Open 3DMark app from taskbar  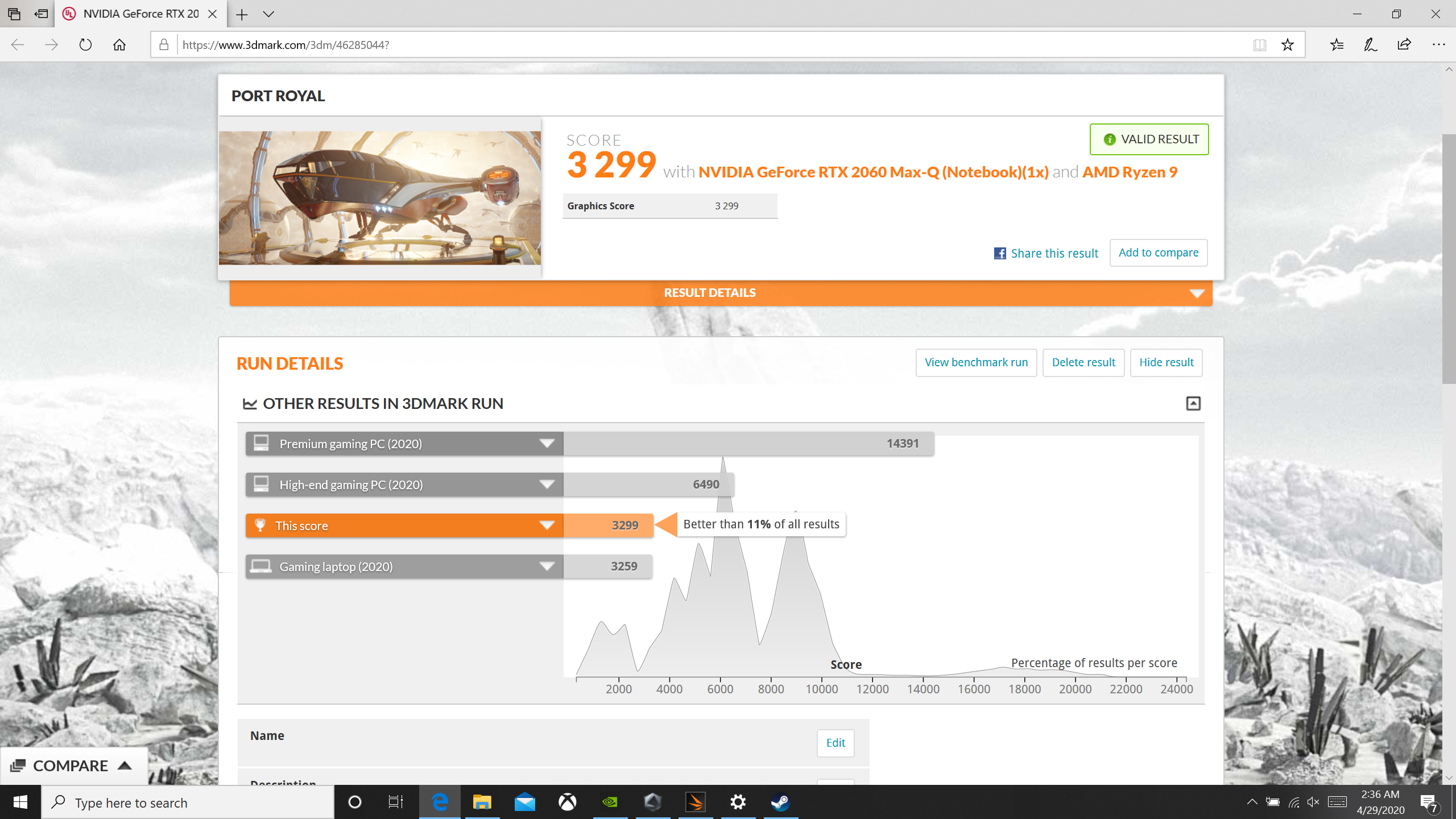pyautogui.click(x=695, y=802)
